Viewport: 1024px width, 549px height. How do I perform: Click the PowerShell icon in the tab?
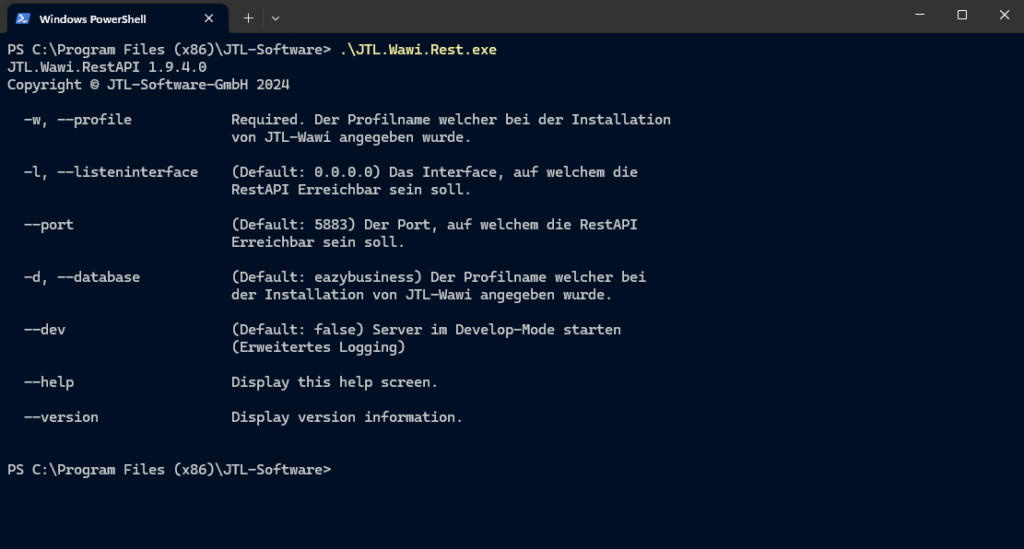point(22,18)
